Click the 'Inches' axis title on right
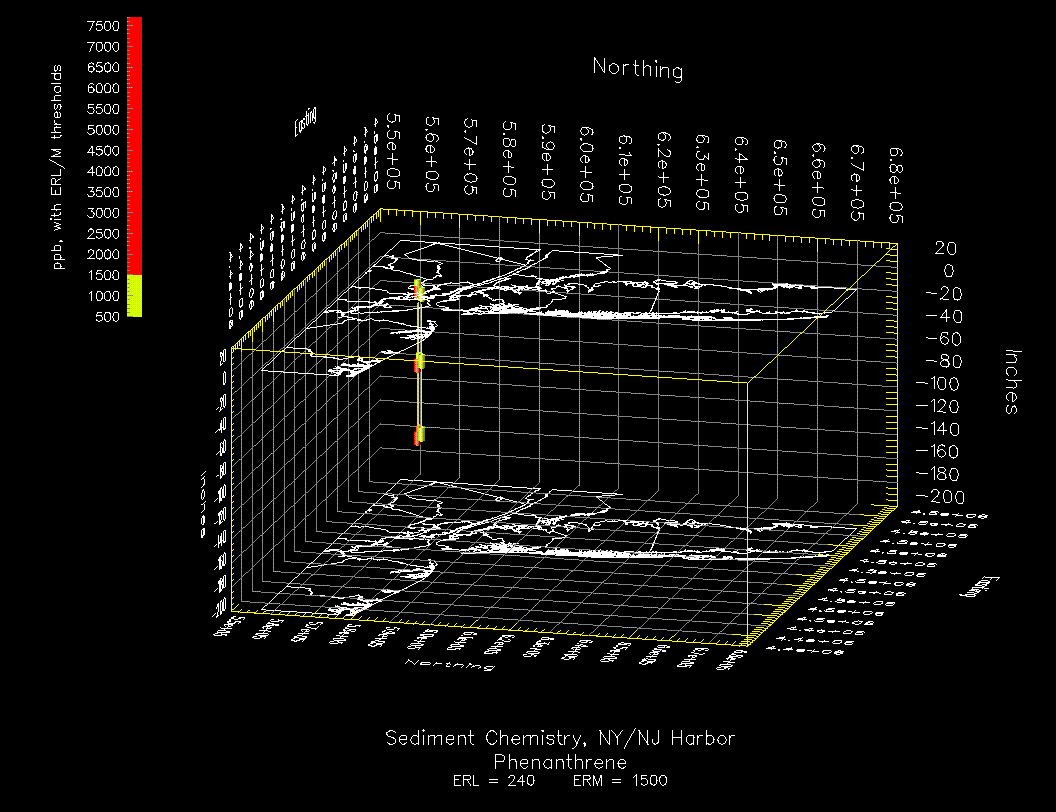1056x812 pixels. click(1012, 381)
